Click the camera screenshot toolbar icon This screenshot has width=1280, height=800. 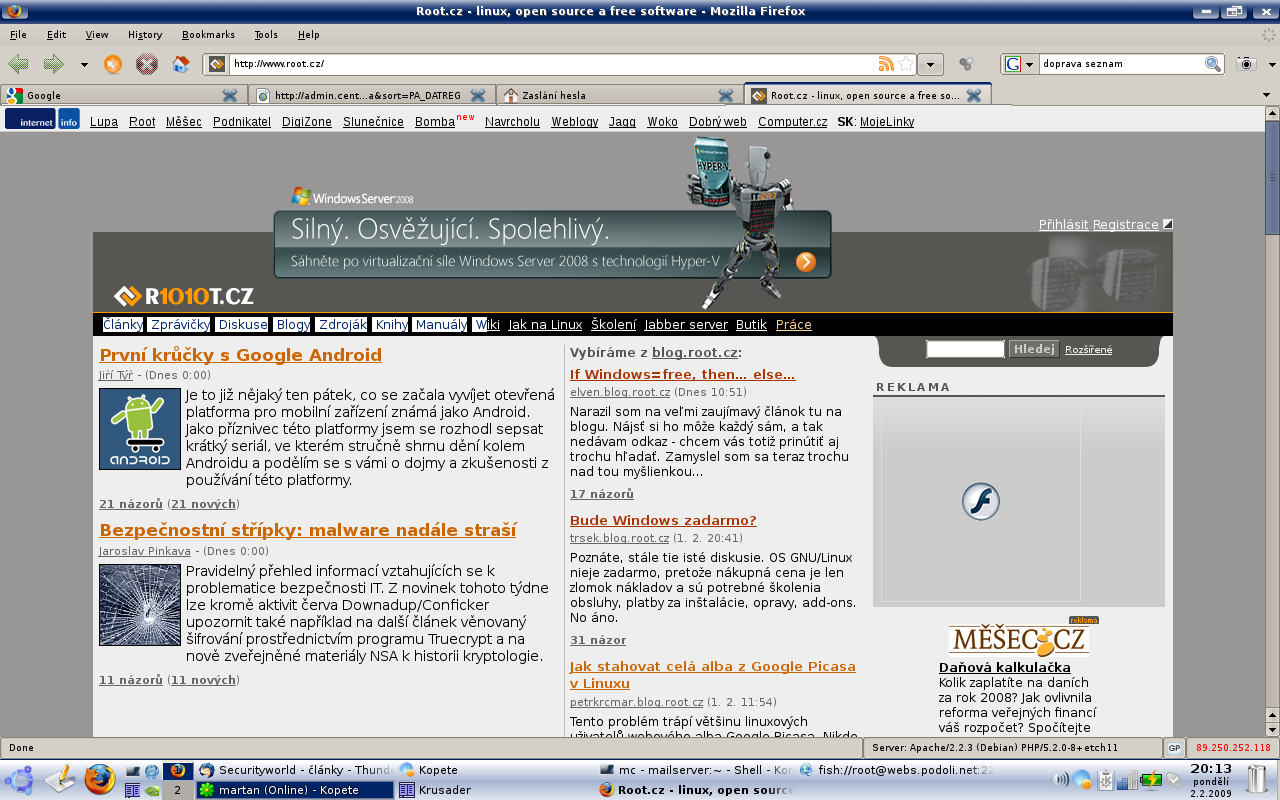(x=1246, y=64)
